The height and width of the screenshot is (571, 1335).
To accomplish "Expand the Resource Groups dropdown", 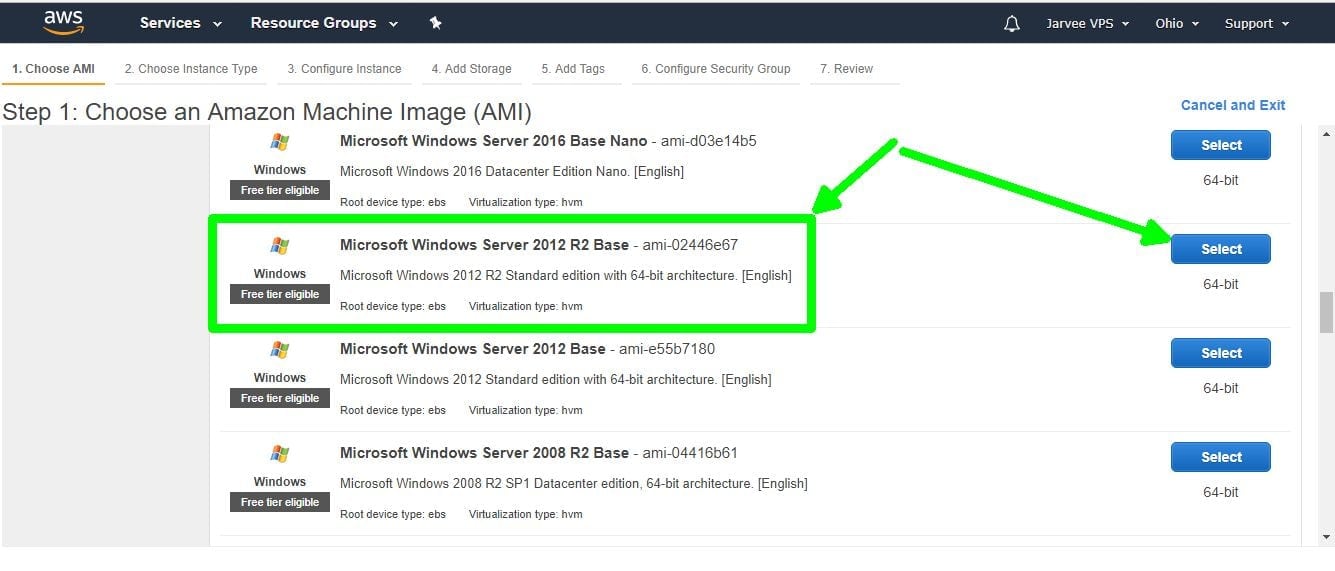I will pyautogui.click(x=324, y=23).
